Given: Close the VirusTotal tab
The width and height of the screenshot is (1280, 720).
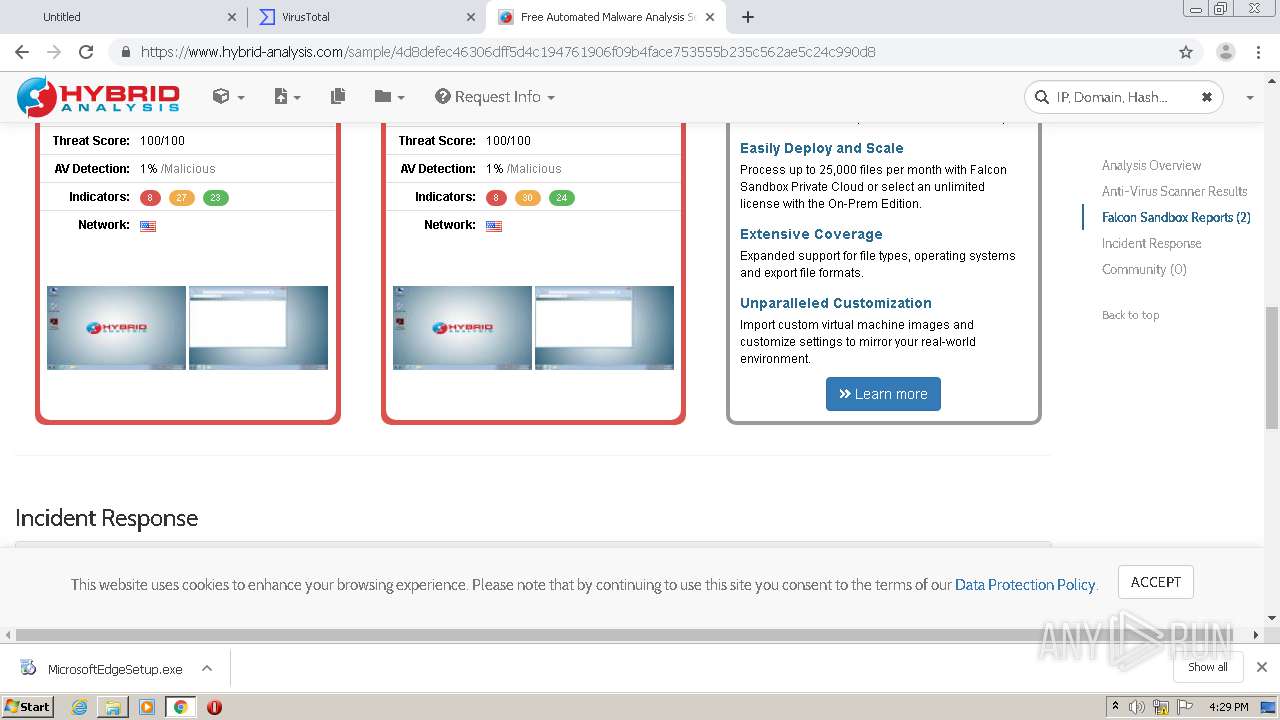Looking at the screenshot, I should (x=471, y=17).
